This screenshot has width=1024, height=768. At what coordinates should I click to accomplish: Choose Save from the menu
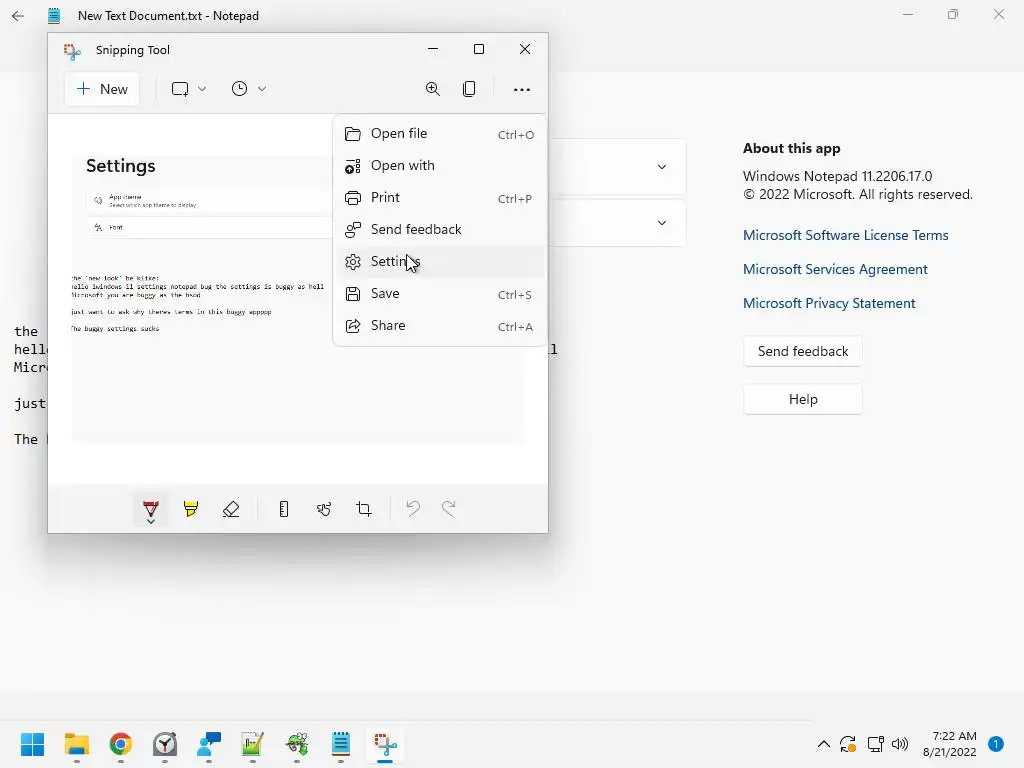point(440,294)
